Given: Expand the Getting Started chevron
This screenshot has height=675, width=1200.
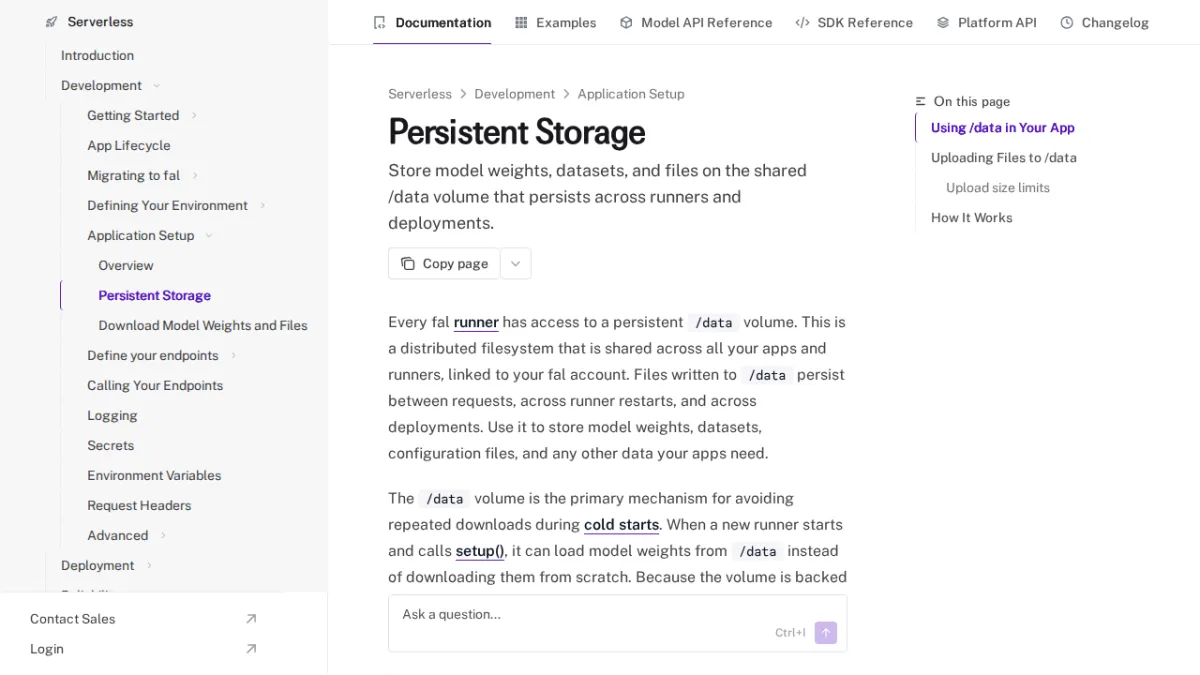Looking at the screenshot, I should [x=194, y=116].
